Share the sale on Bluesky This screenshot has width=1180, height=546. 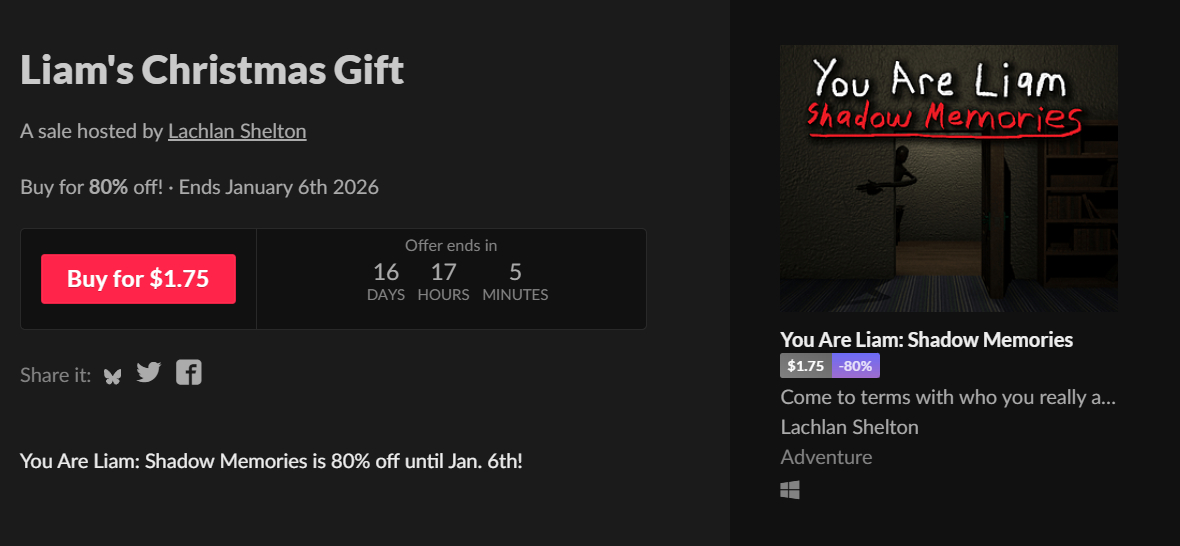[x=112, y=375]
